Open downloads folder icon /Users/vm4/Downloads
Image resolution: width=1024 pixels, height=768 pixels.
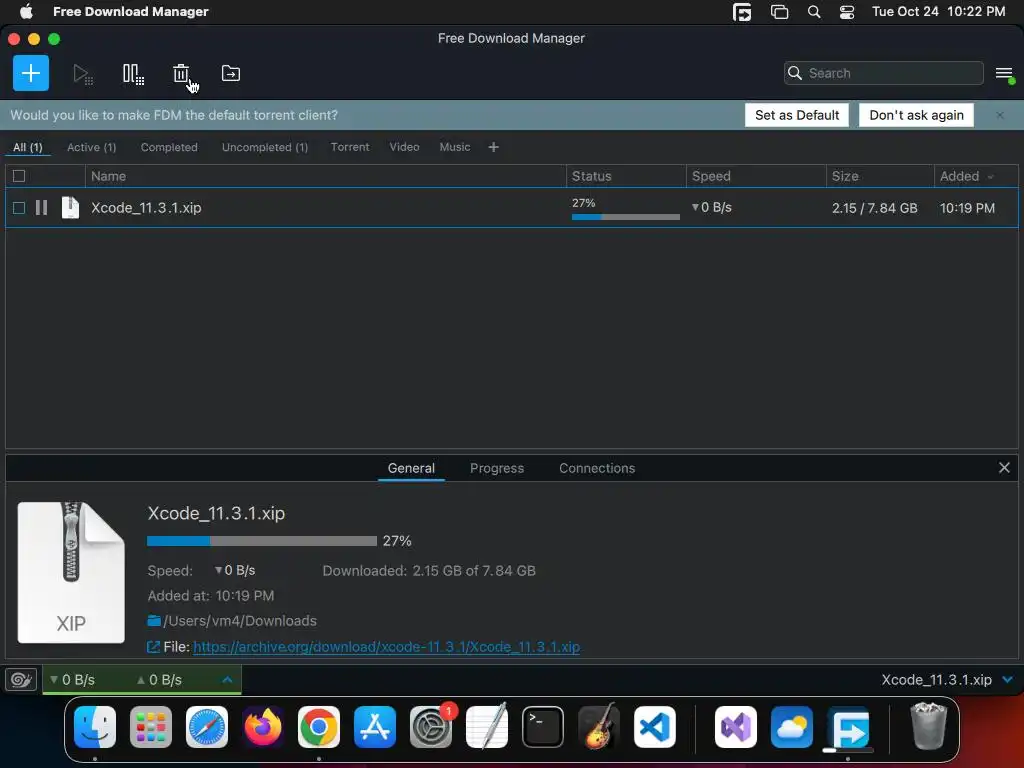pyautogui.click(x=154, y=620)
